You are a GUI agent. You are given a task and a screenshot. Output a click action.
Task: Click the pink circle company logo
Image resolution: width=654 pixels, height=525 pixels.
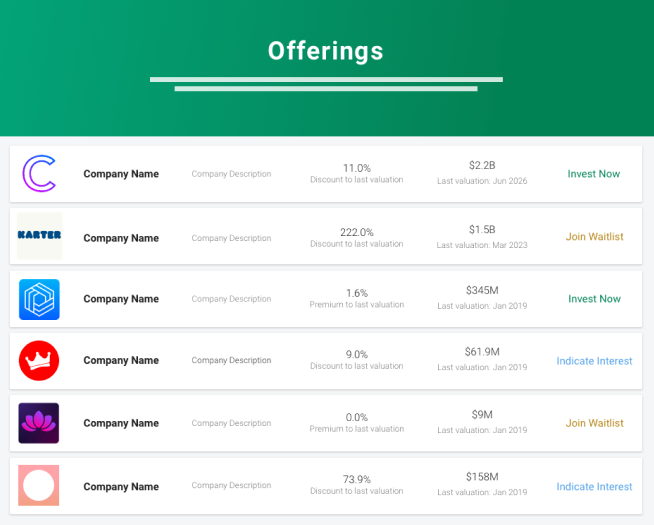pyautogui.click(x=39, y=486)
